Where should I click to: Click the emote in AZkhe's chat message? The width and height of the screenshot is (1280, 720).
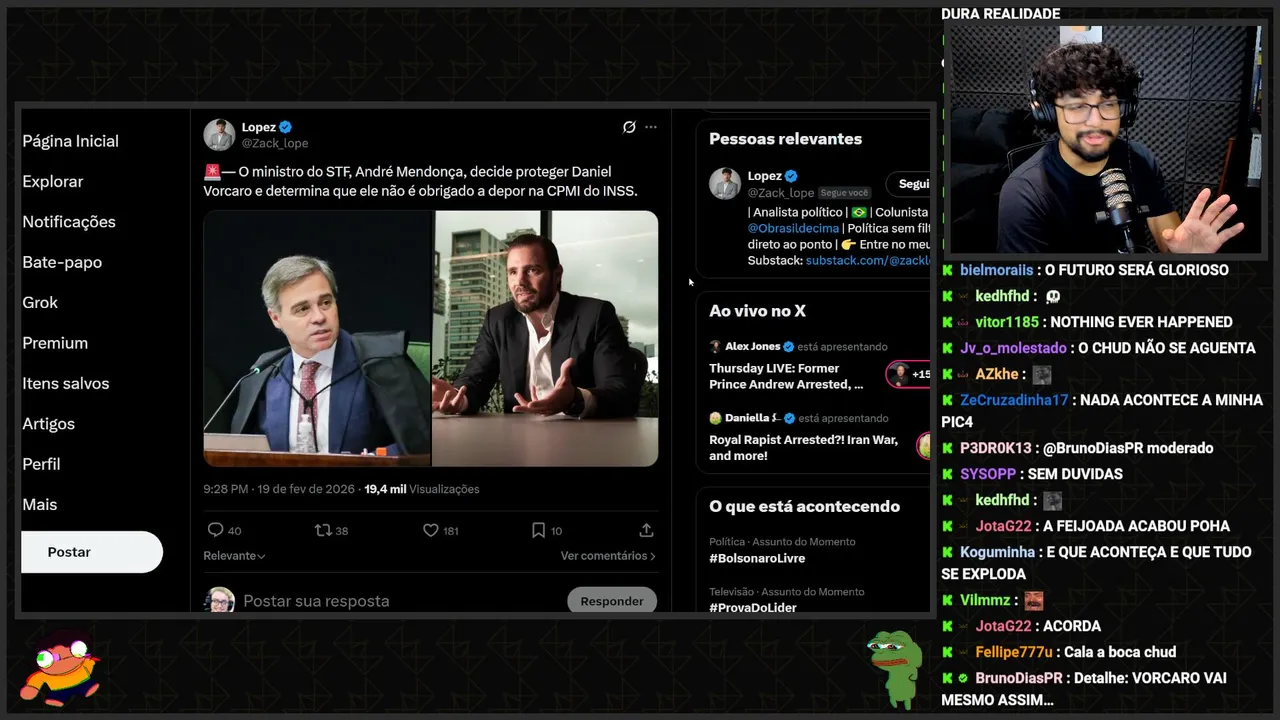tap(1042, 375)
